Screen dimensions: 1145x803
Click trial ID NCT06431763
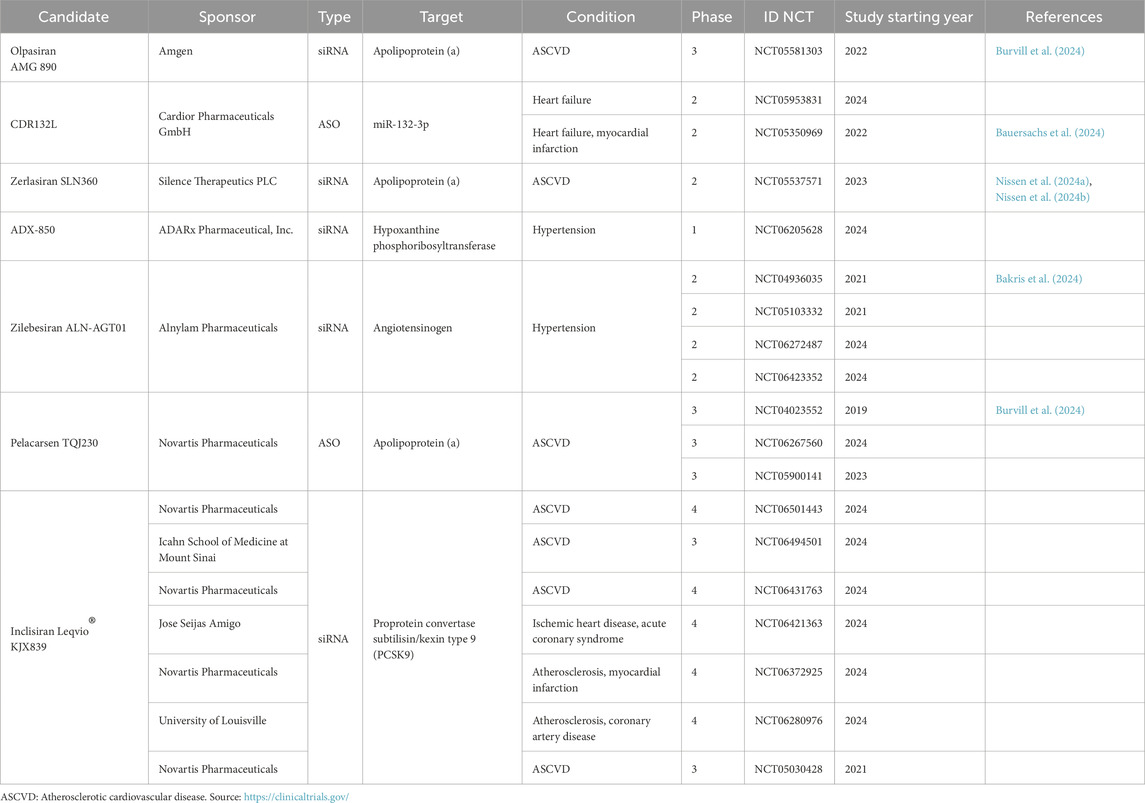[x=789, y=590]
